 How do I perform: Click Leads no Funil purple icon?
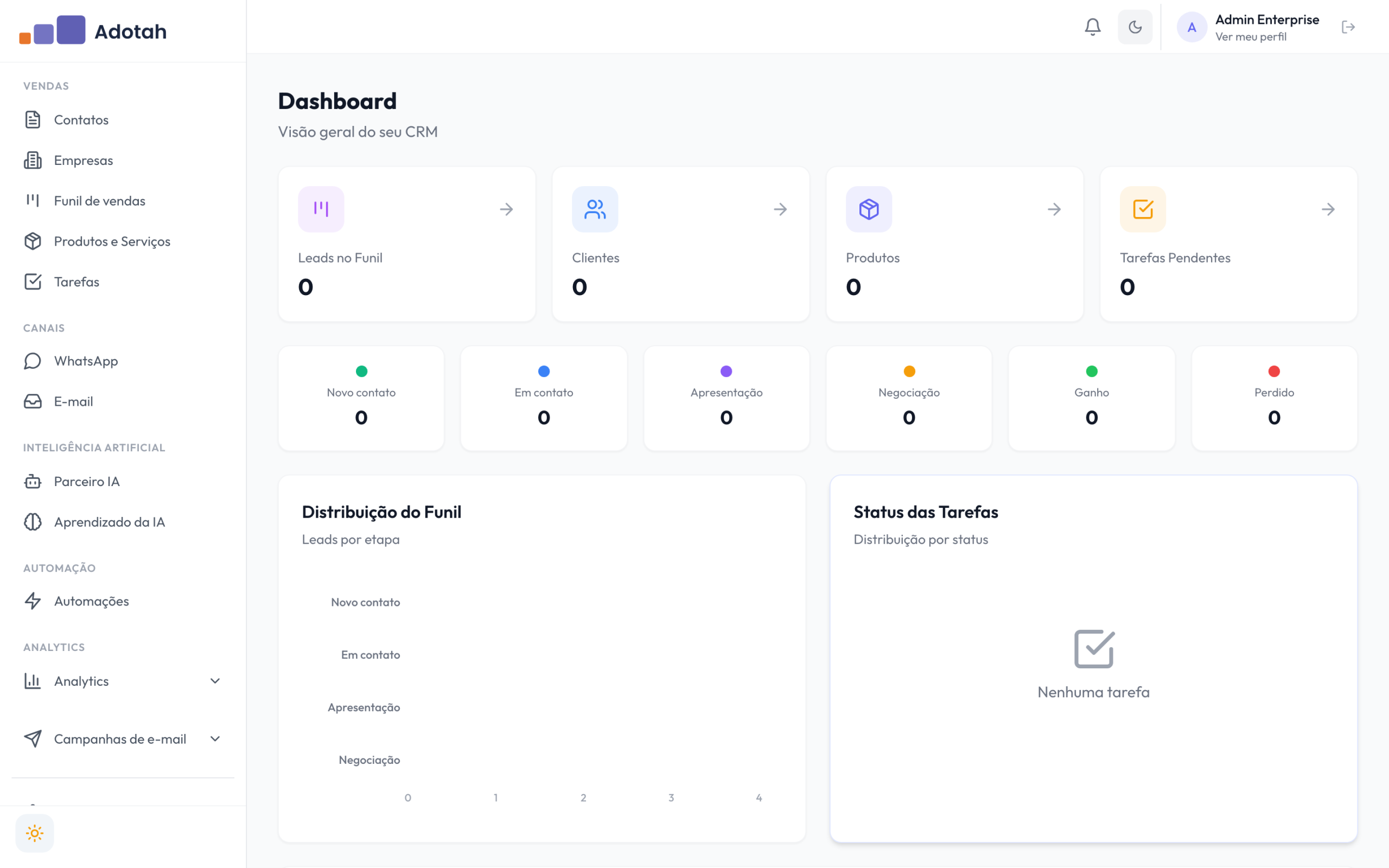321,209
